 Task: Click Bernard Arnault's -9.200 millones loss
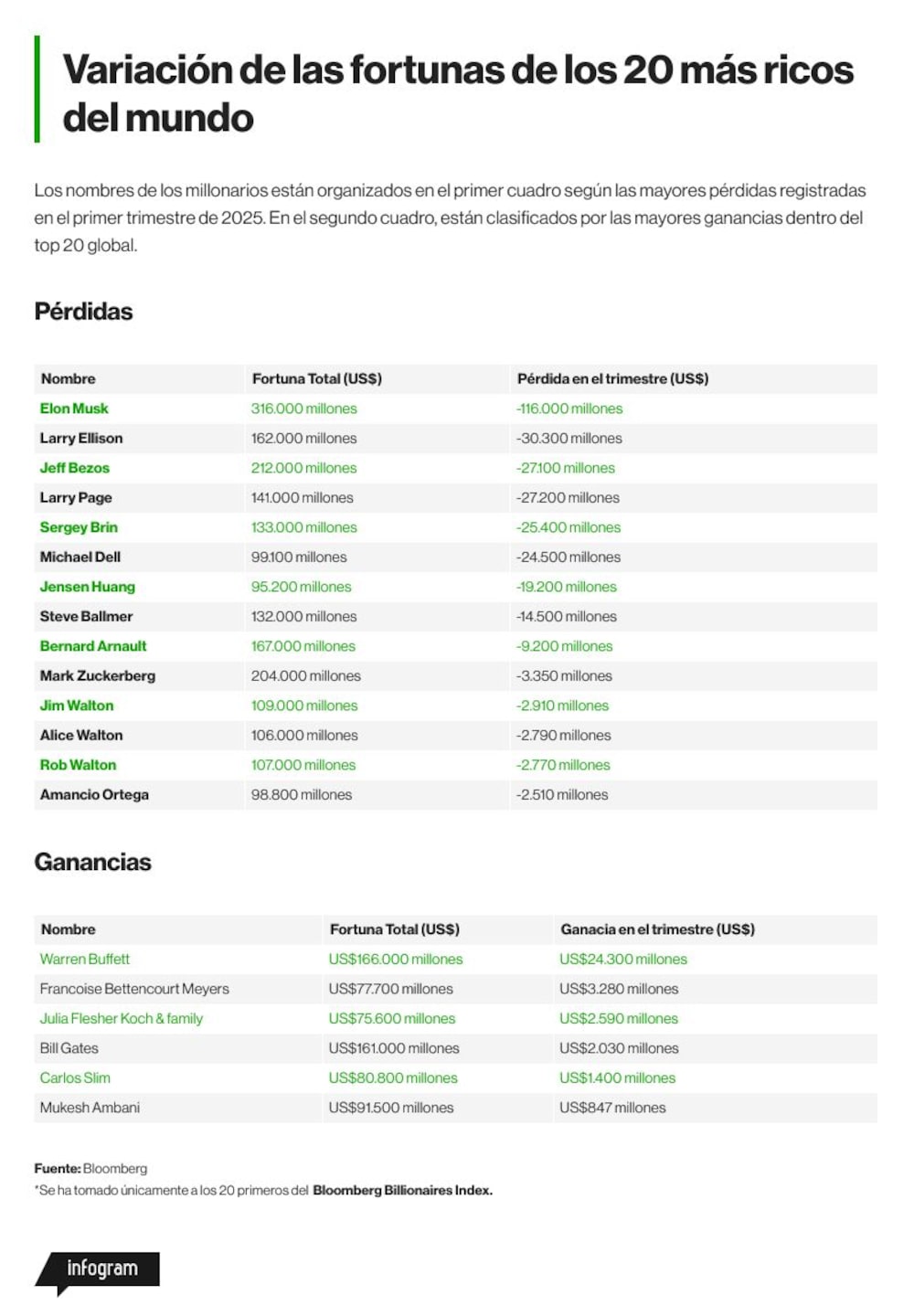click(x=565, y=646)
